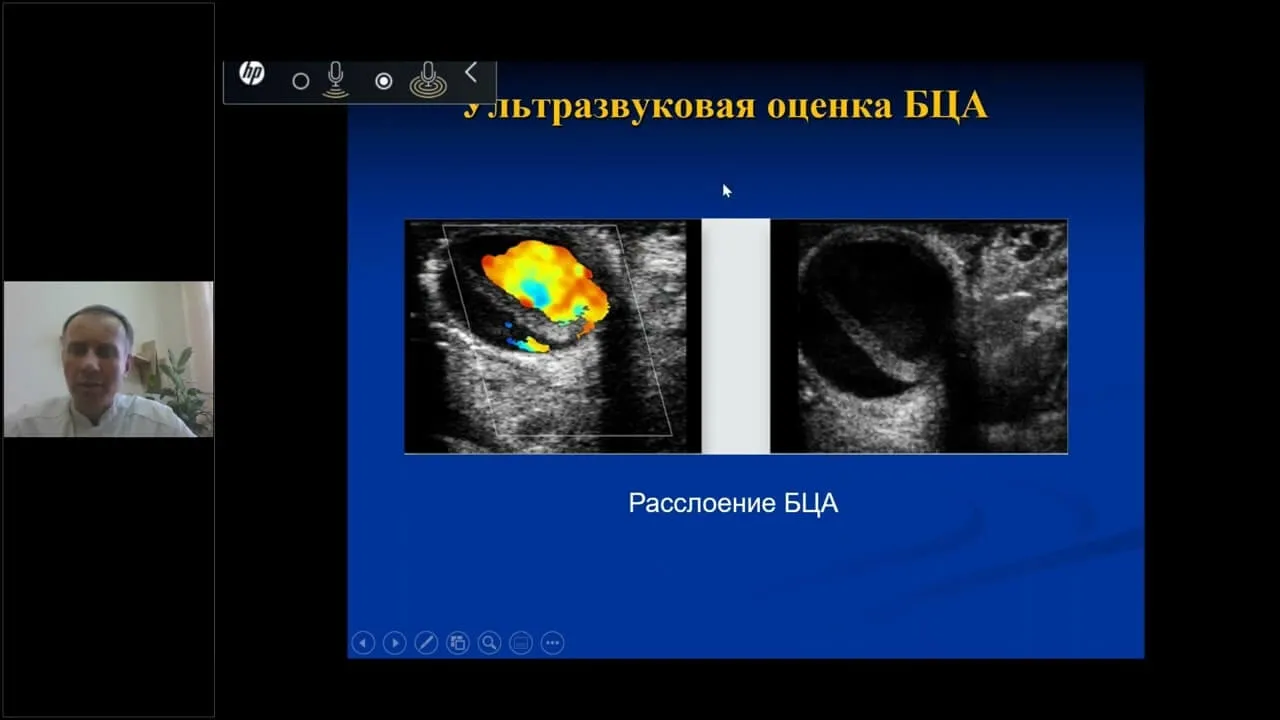This screenshot has width=1280, height=720.
Task: Toggle subtitles in slideshow controls
Action: (x=521, y=643)
